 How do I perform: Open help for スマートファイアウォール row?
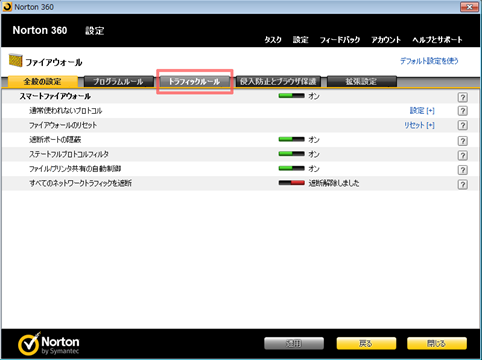pyautogui.click(x=462, y=97)
